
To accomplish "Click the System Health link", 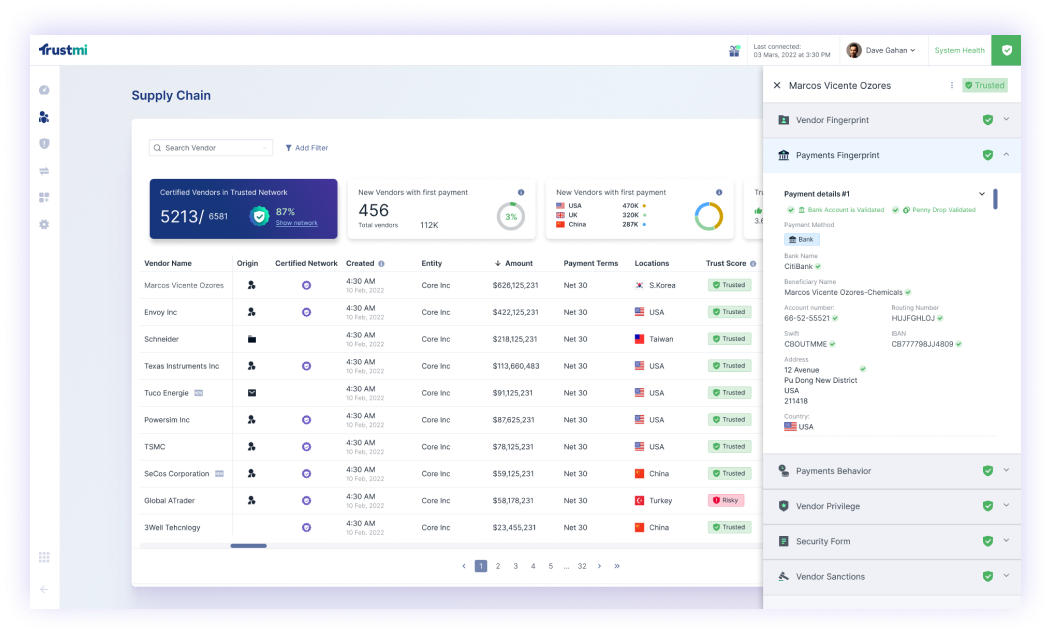I will point(959,50).
